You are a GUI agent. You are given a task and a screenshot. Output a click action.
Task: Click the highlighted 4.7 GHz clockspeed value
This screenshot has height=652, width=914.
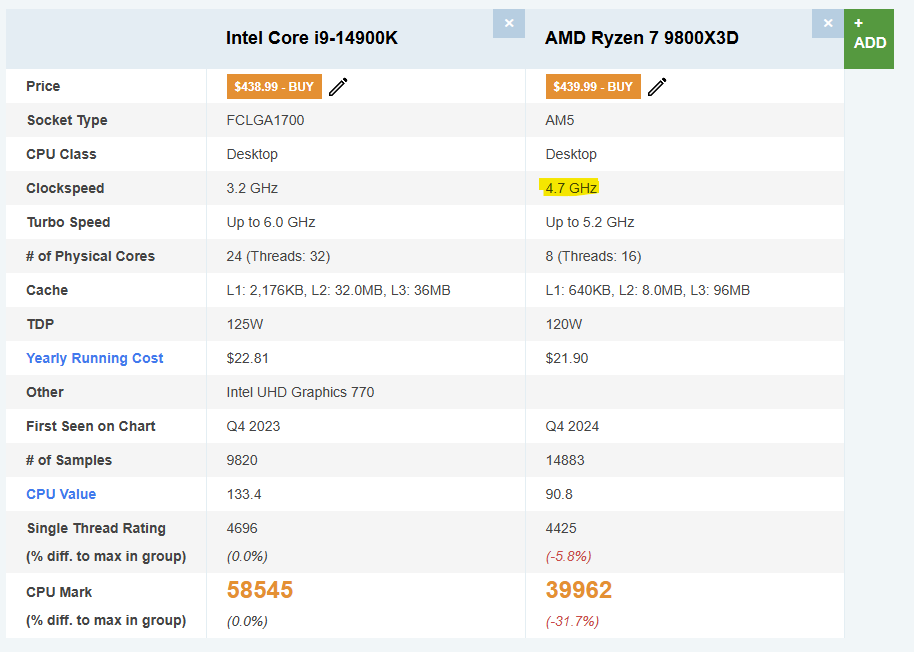(571, 188)
